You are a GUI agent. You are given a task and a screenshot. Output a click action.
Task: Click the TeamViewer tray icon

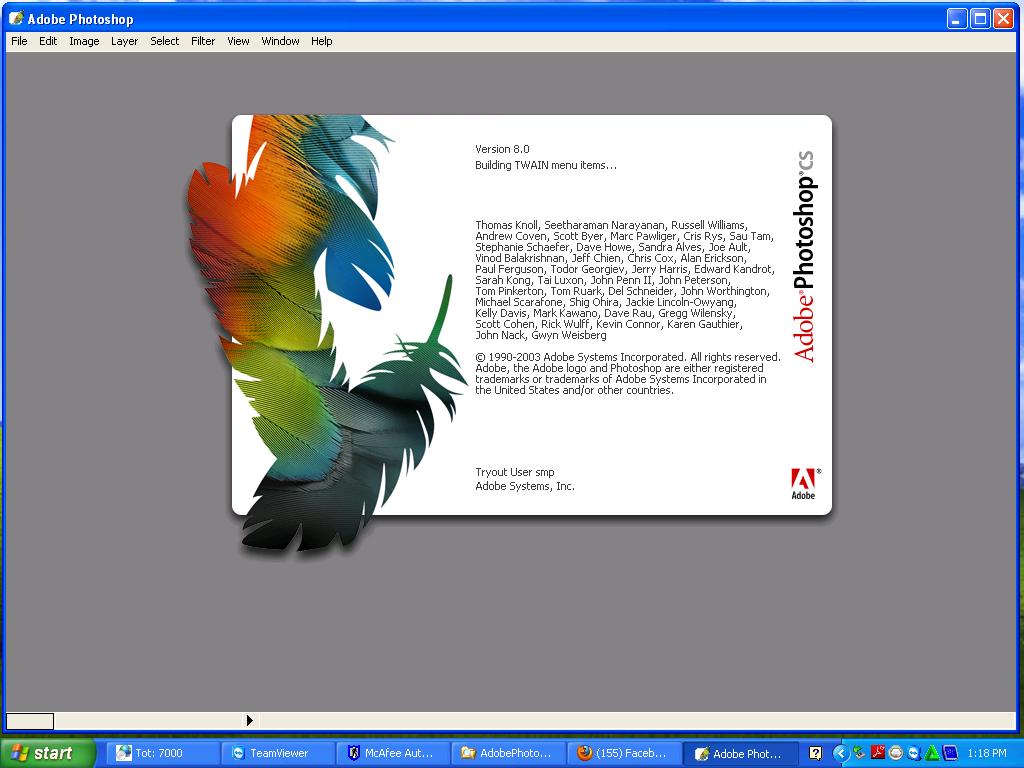(x=914, y=753)
